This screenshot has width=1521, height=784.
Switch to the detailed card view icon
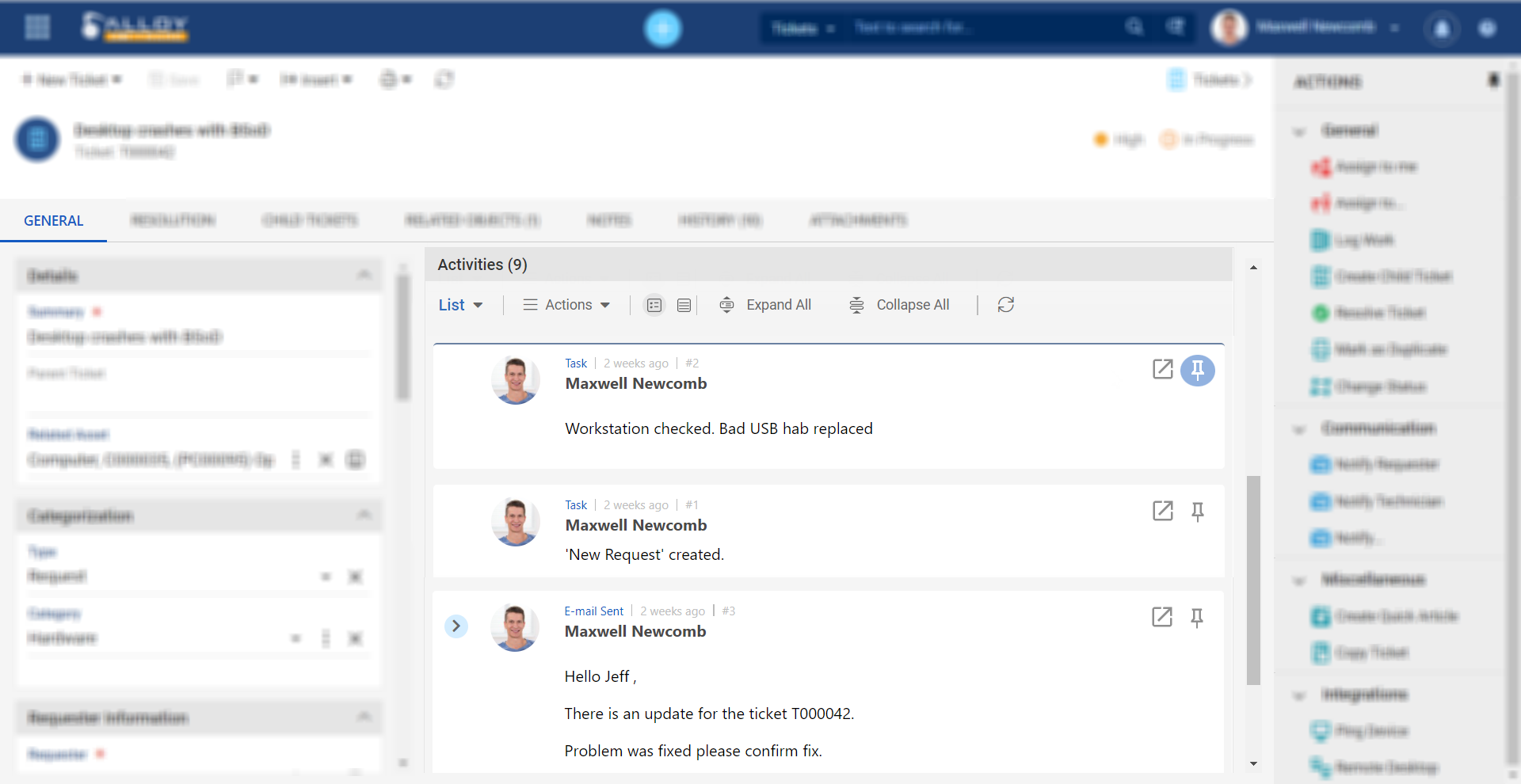coord(654,305)
